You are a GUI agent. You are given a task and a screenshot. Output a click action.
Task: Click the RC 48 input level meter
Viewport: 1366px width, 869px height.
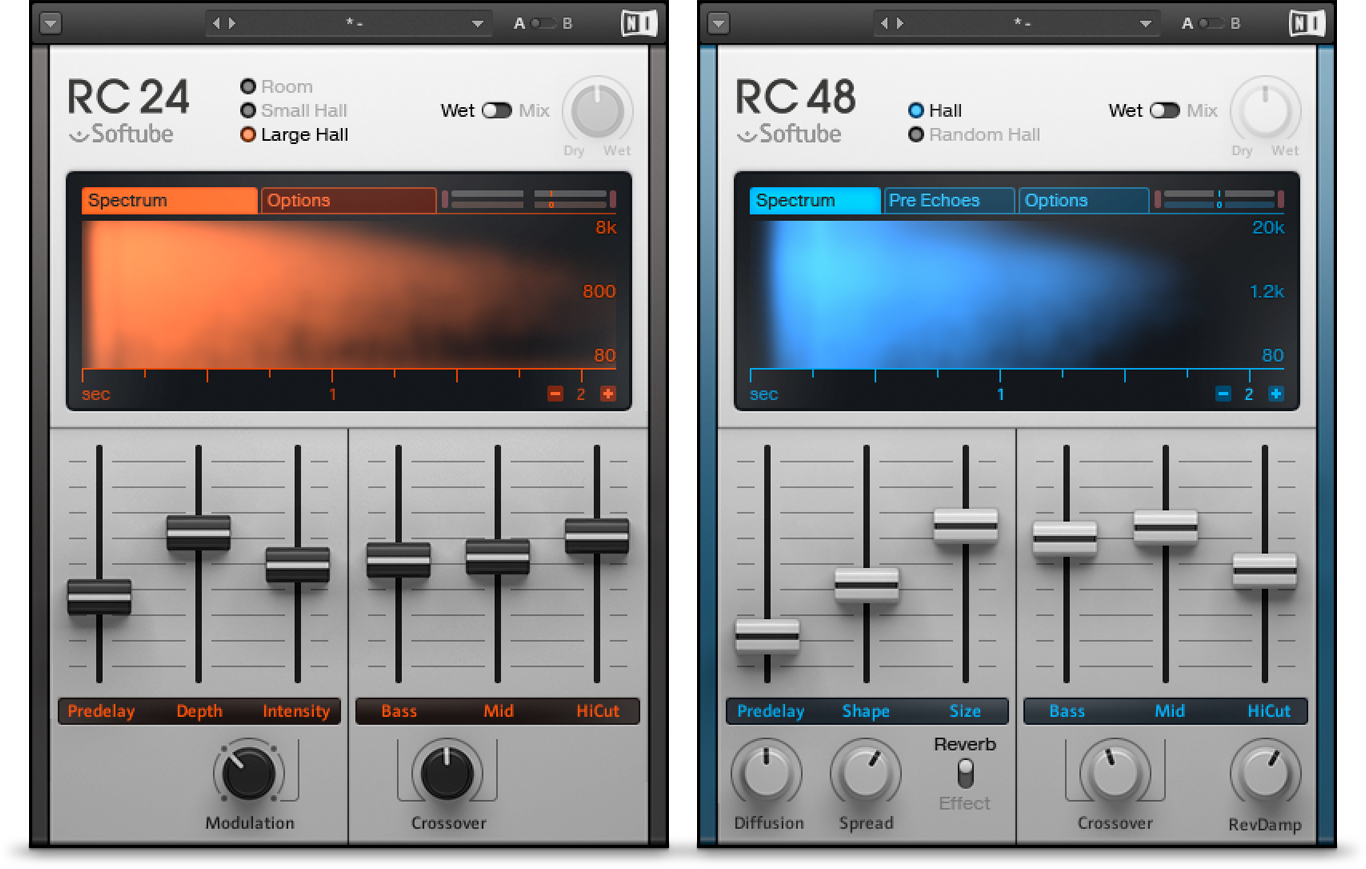click(1186, 199)
